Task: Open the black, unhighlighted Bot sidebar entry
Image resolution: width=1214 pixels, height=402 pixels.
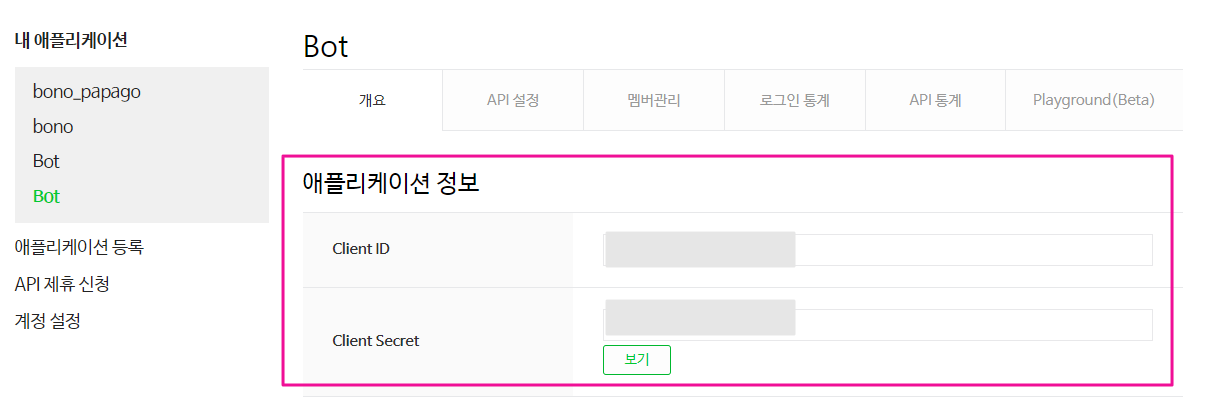Action: (46, 161)
